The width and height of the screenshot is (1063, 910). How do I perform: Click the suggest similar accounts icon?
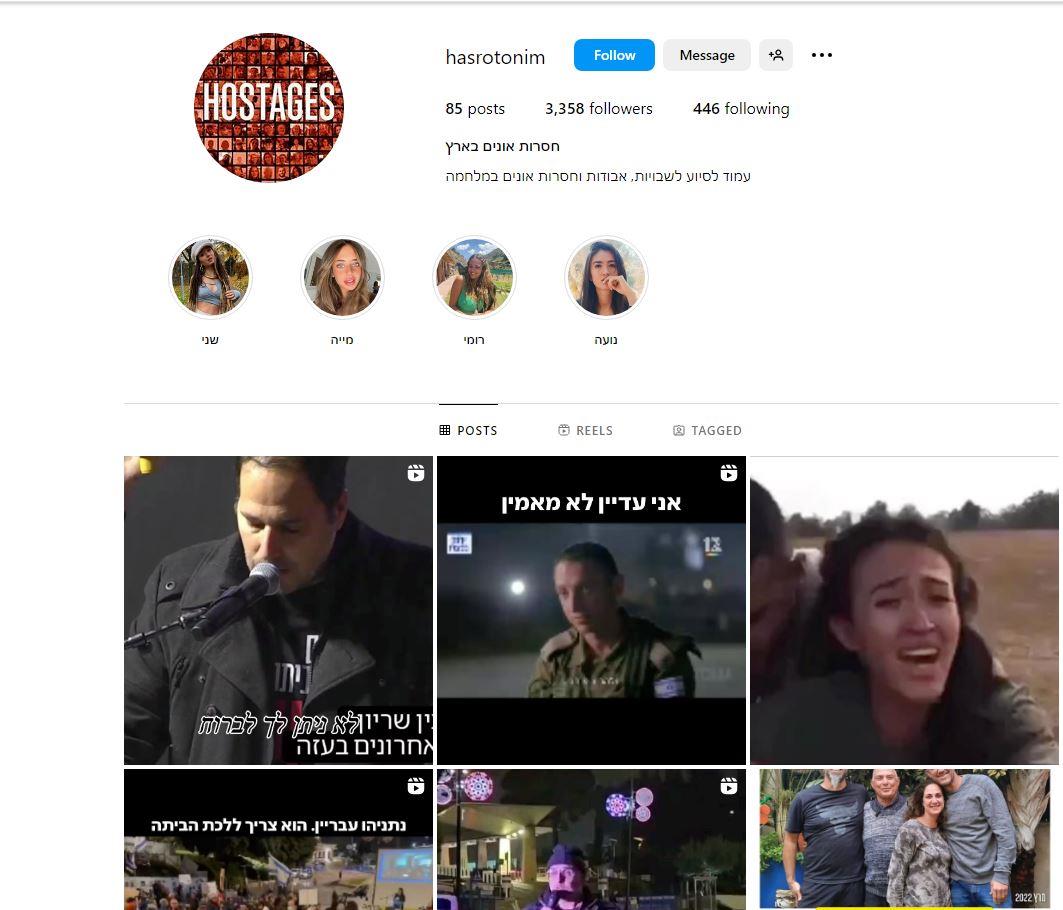tap(776, 55)
